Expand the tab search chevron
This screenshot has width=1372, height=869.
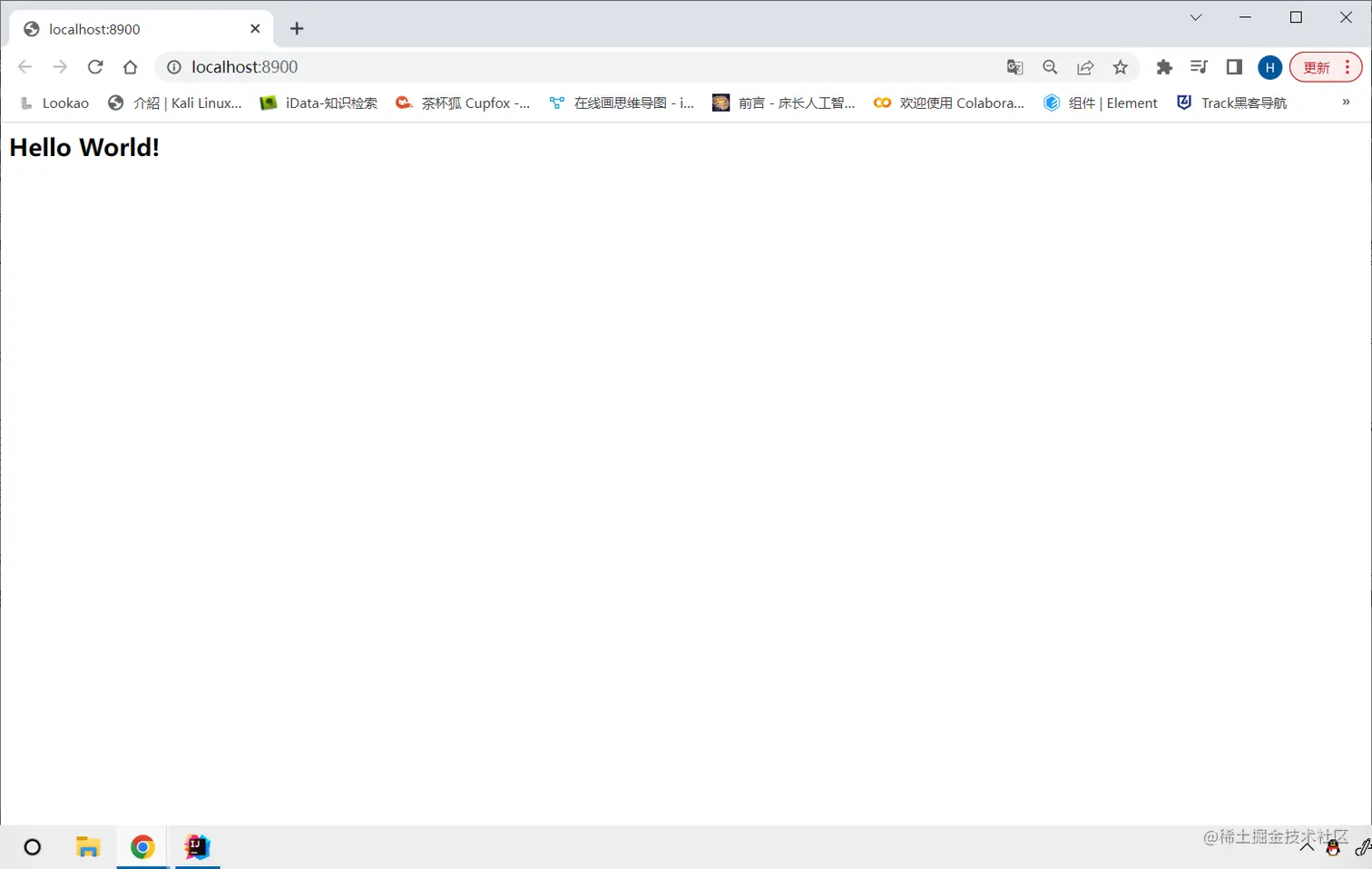[x=1196, y=17]
